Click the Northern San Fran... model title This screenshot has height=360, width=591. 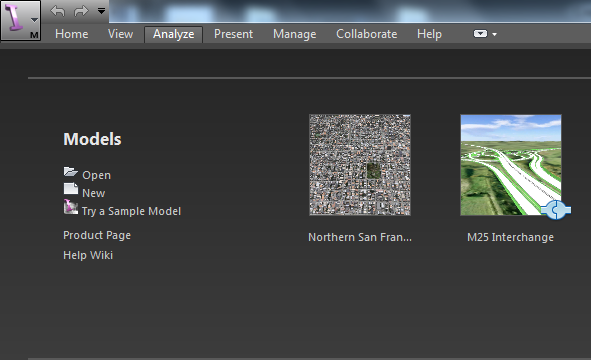[x=360, y=237]
